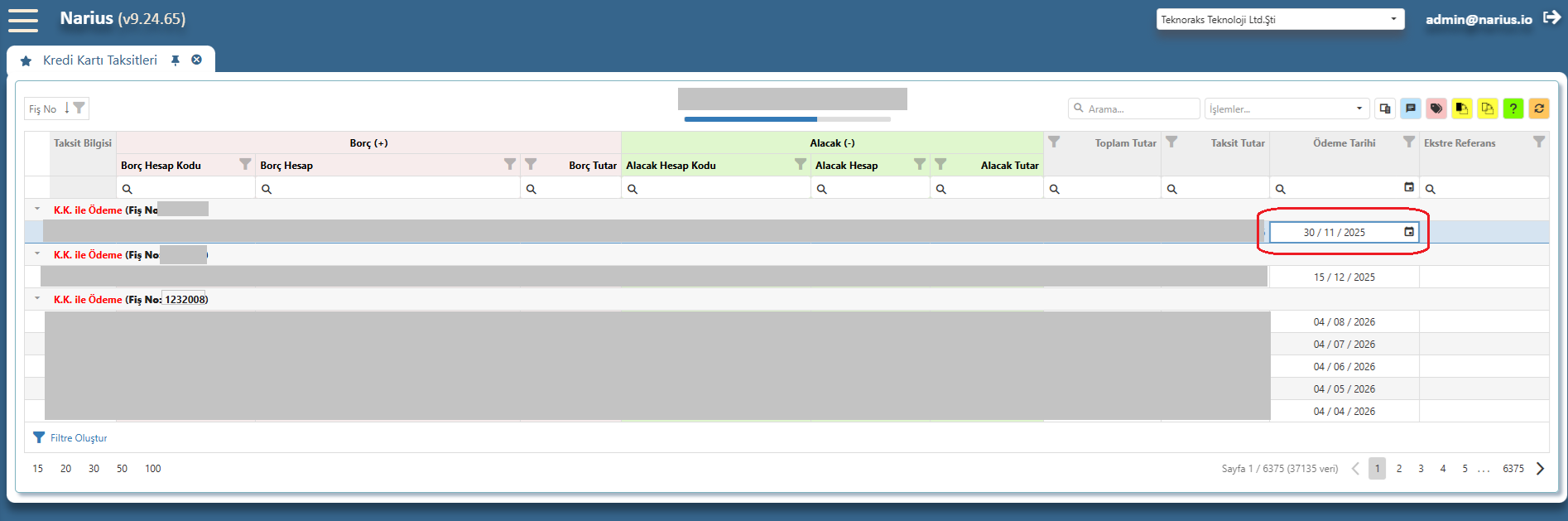
Task: Click the yellow outlined copy documents icon
Action: tap(1488, 109)
